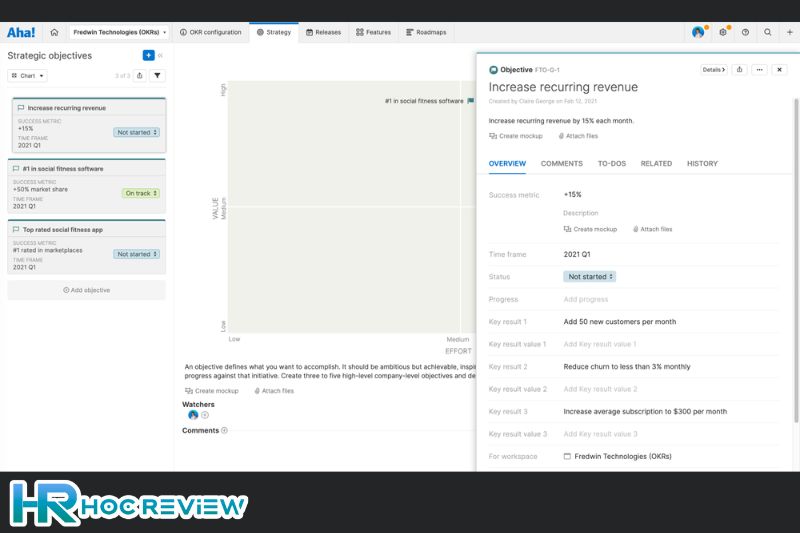Change On track status dropdown
Screen dimensions: 800x533
tap(141, 193)
